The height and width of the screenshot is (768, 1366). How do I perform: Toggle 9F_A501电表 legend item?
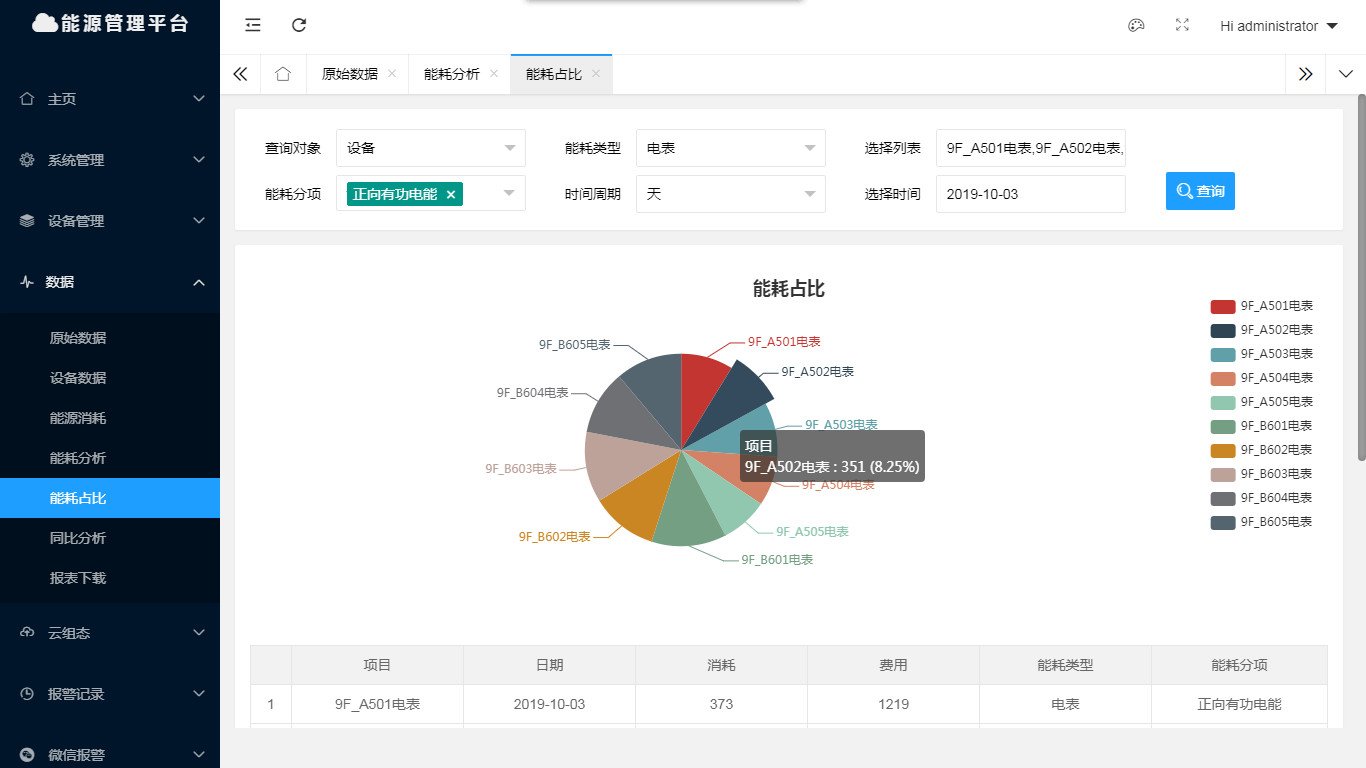[x=1262, y=306]
